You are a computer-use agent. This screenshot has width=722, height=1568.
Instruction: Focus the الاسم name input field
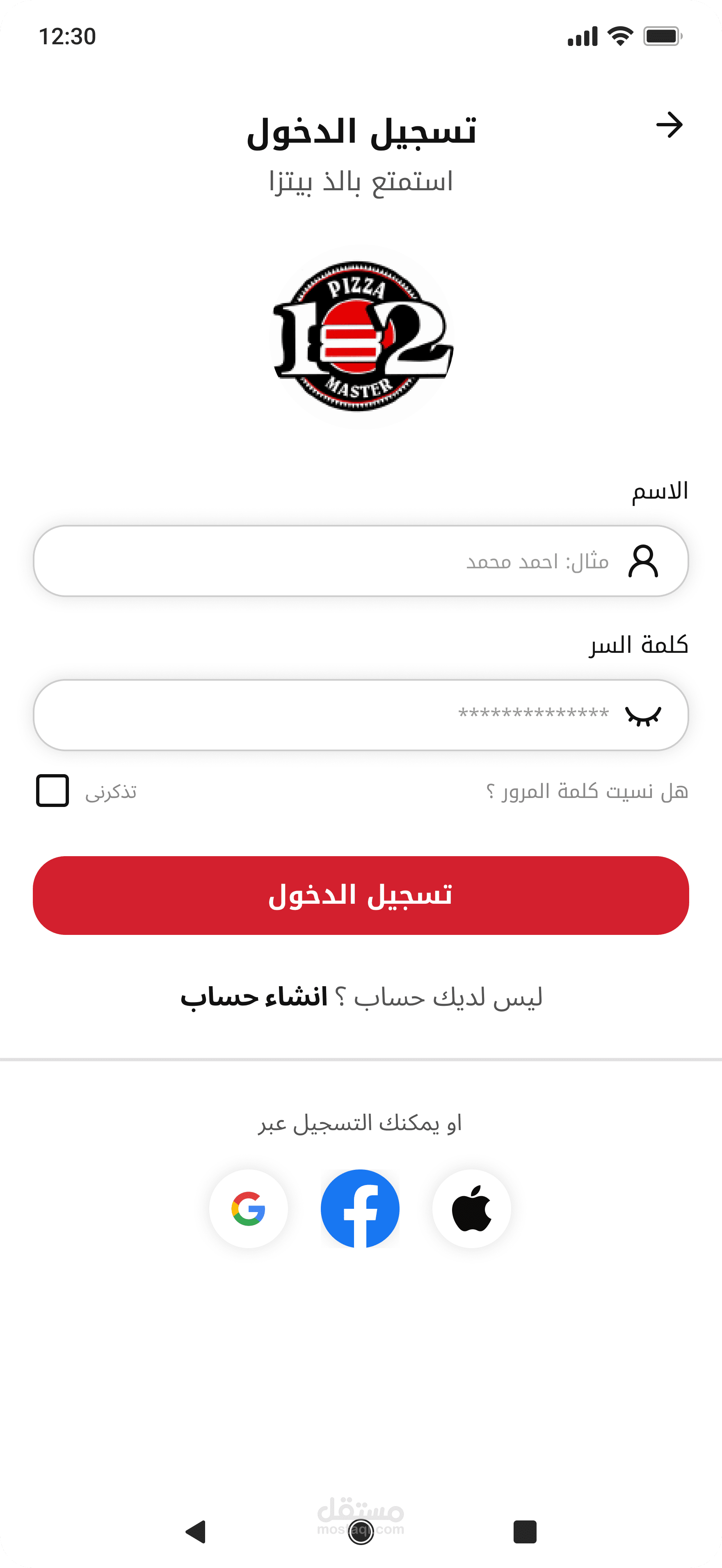pyautogui.click(x=361, y=561)
